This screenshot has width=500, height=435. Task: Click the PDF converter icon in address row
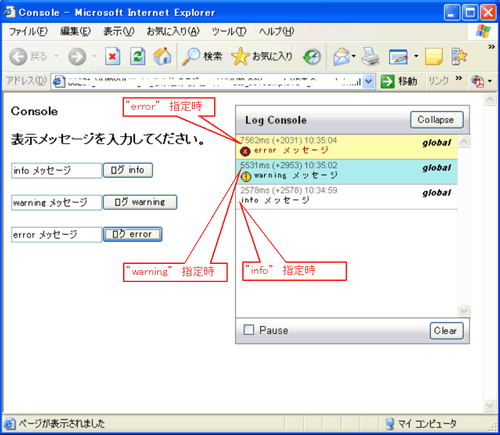click(x=478, y=81)
